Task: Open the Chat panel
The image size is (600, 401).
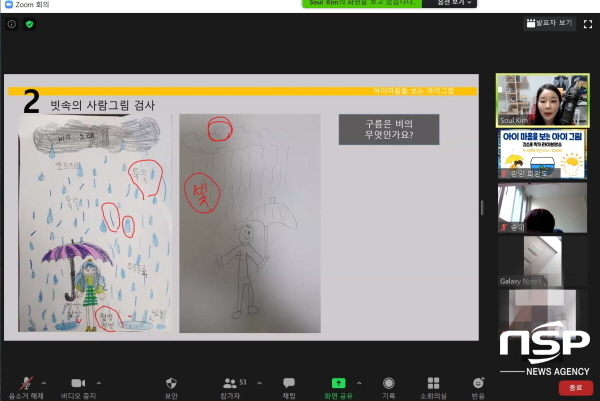Action: tap(289, 385)
